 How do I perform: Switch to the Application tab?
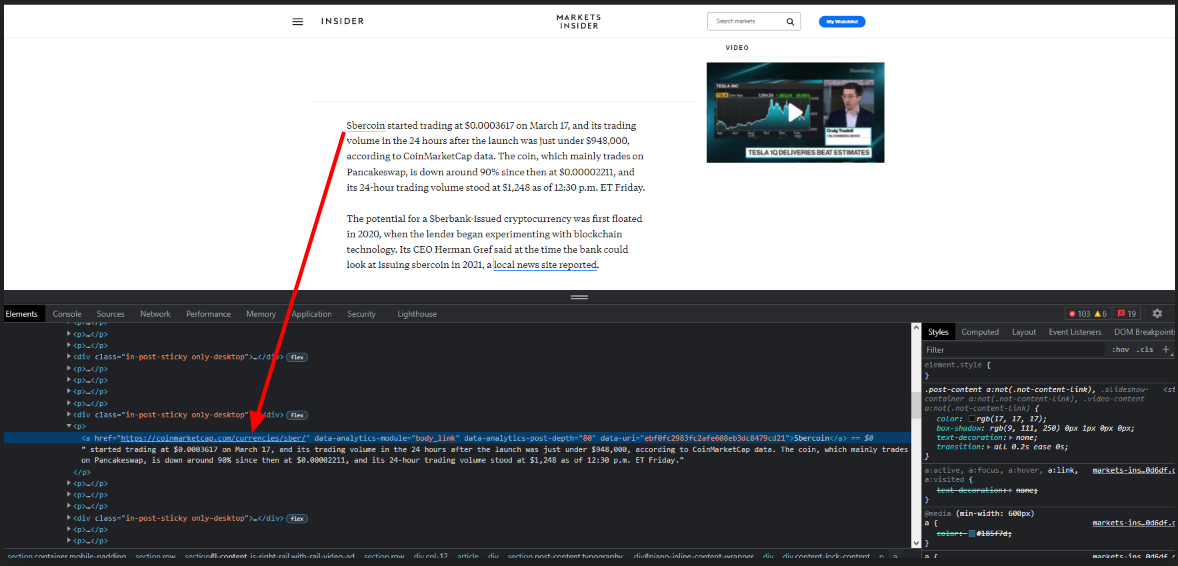[x=312, y=313]
